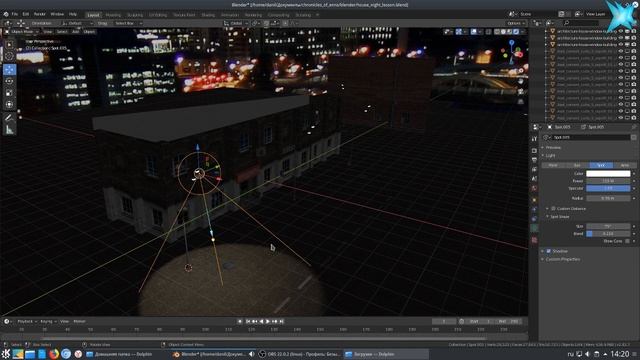Click the Blender logo menu icon
640x360 pixels.
(x=6, y=14)
